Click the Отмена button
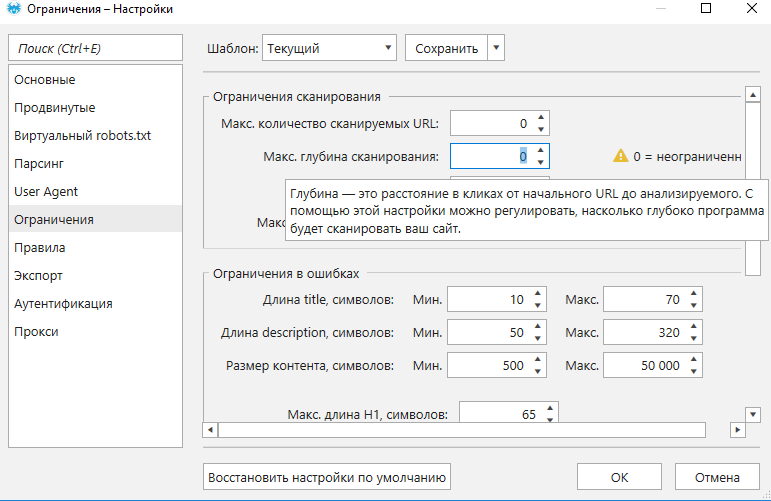This screenshot has height=501, width=771. tap(717, 477)
